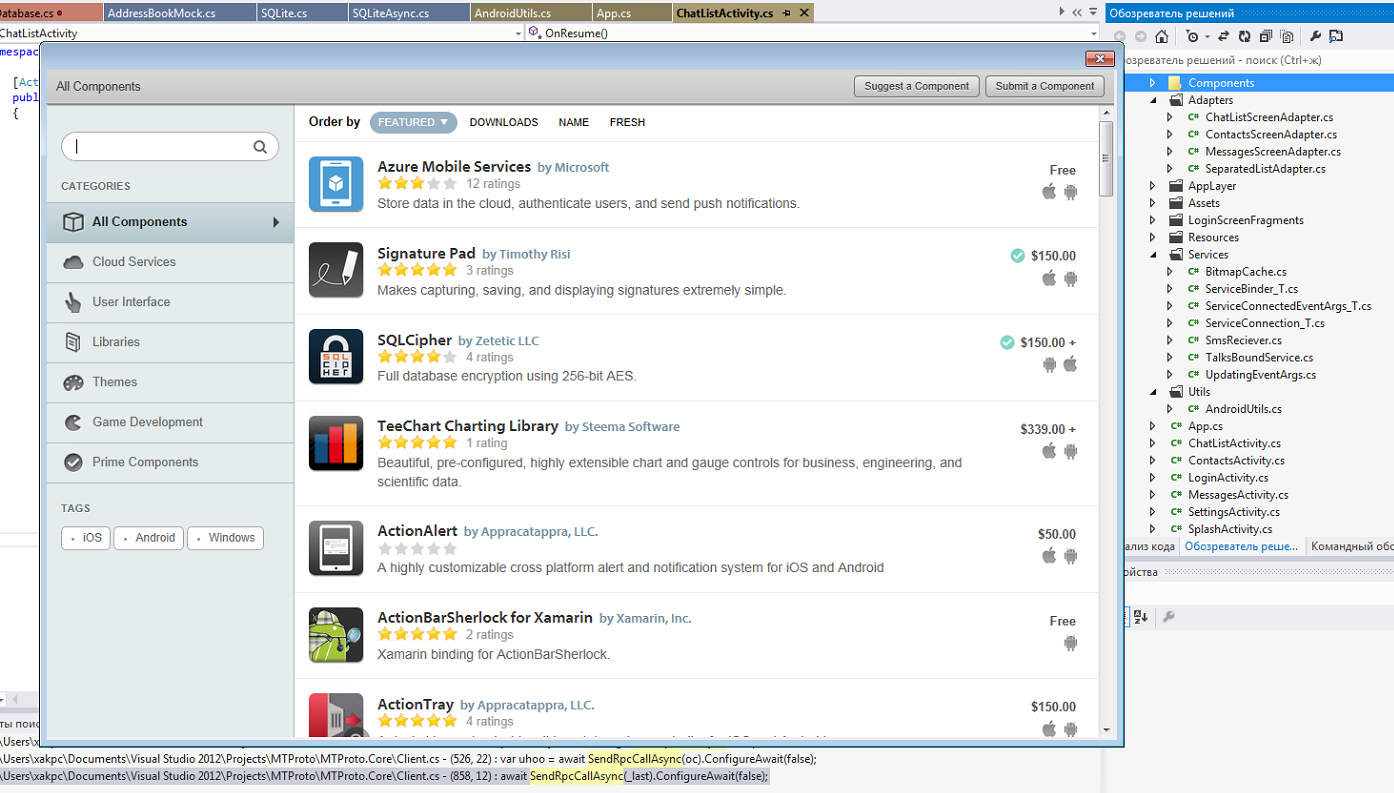Click the alphabetical sort icon in Properties panel
1394x793 pixels.
point(1141,617)
